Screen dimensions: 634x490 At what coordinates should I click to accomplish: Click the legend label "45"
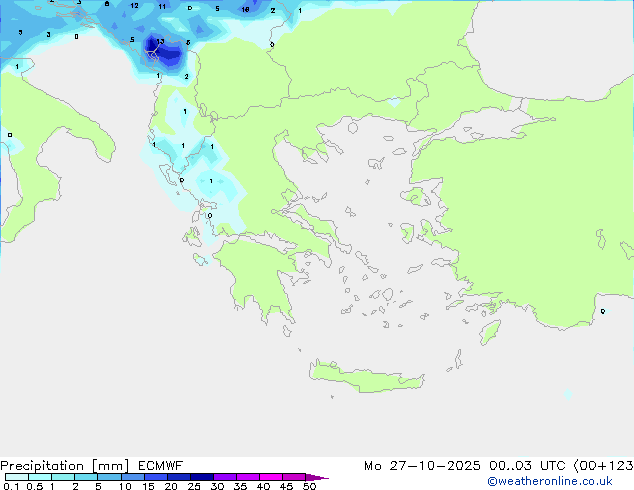coord(286,486)
